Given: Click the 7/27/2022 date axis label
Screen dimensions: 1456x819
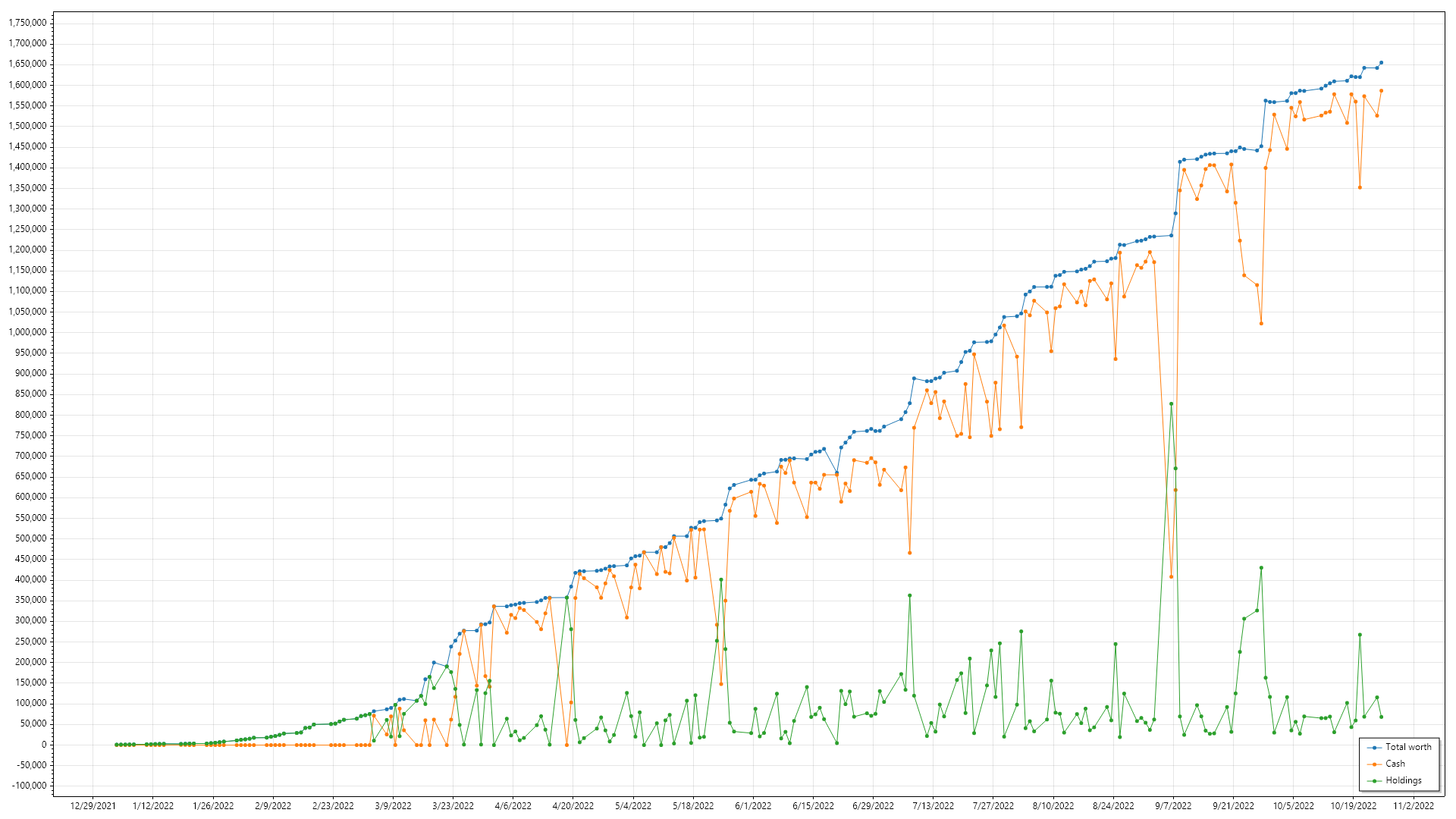Looking at the screenshot, I should (x=993, y=806).
